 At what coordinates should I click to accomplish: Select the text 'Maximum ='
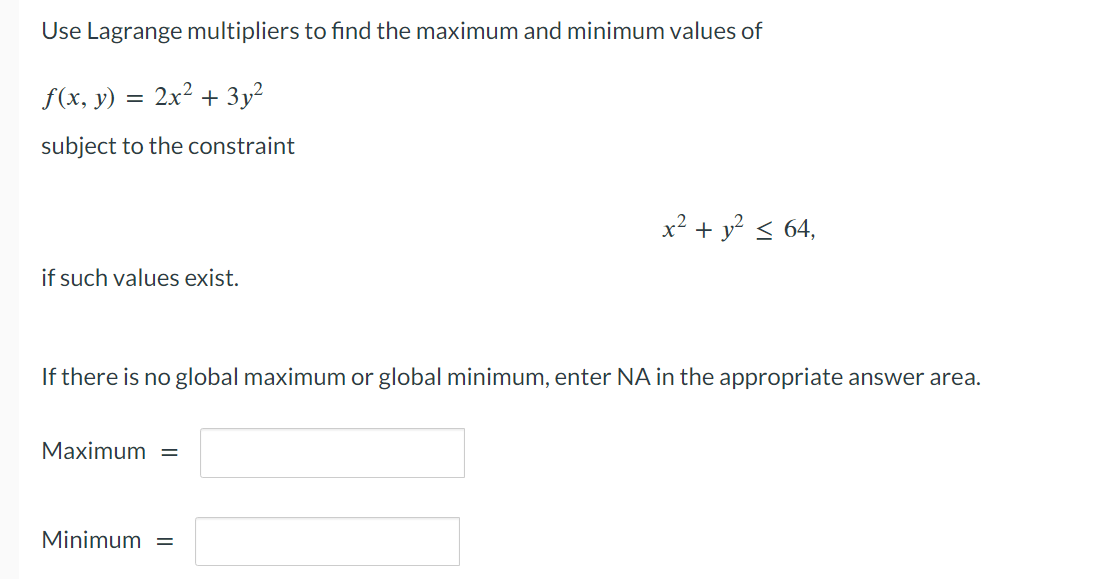point(110,451)
